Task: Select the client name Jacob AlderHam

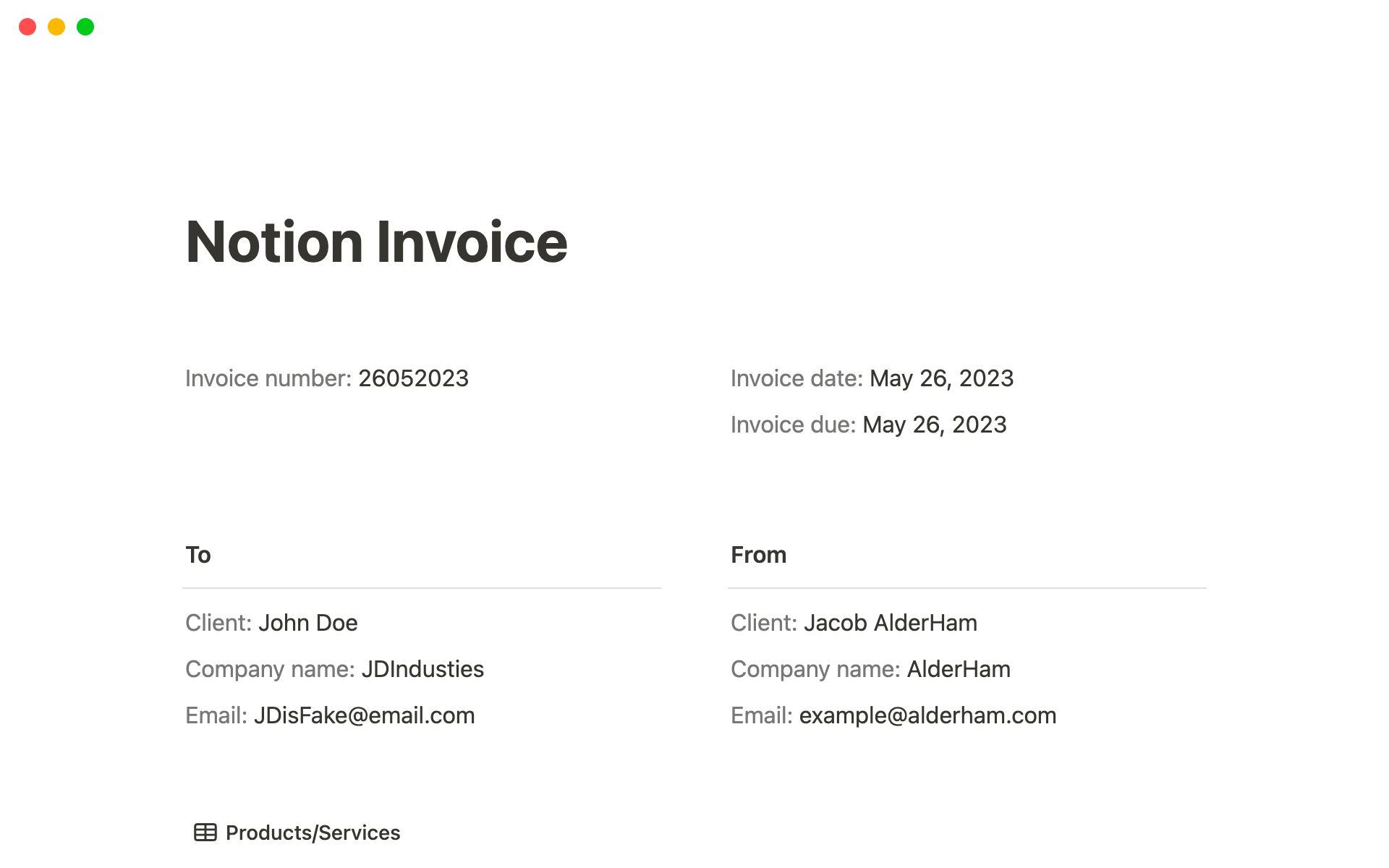Action: point(891,623)
